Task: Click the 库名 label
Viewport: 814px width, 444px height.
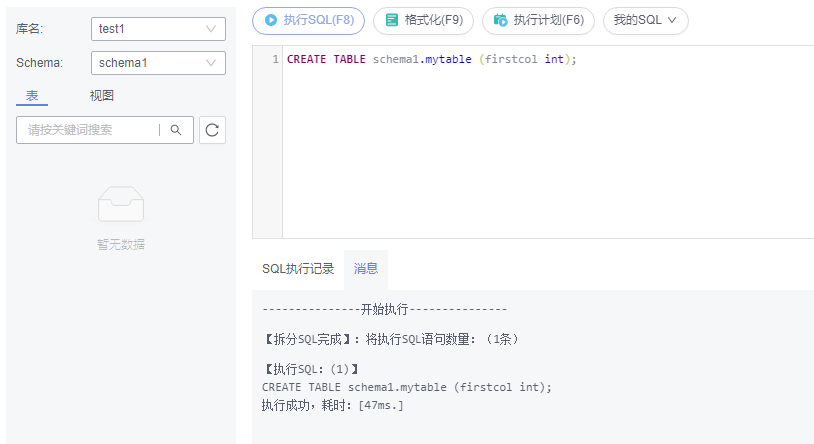Action: pos(29,29)
